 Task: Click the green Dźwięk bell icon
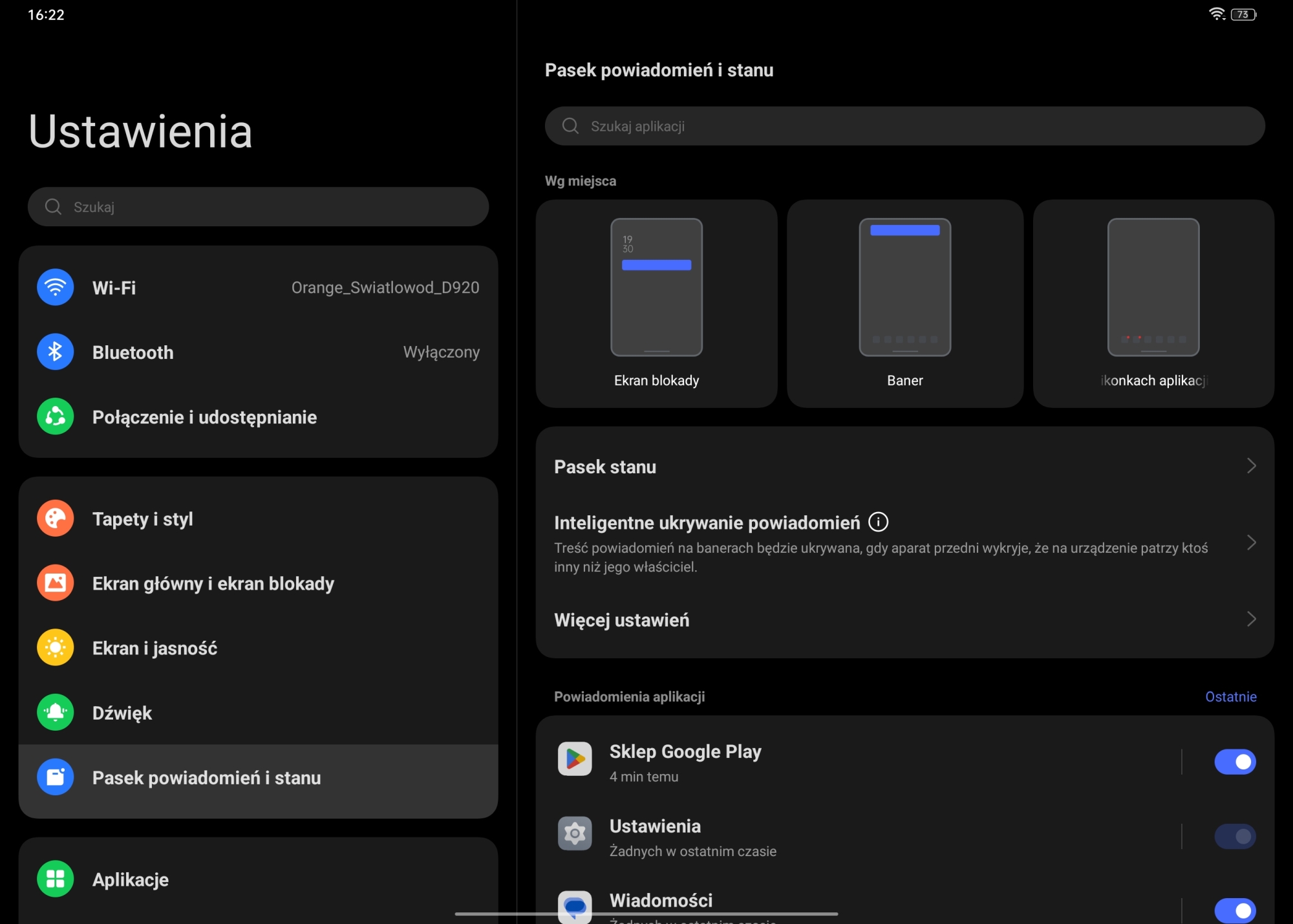click(x=55, y=713)
